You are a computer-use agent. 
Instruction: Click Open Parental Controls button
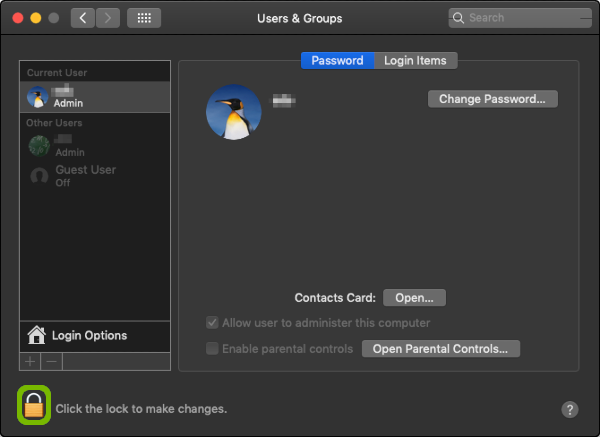click(440, 349)
